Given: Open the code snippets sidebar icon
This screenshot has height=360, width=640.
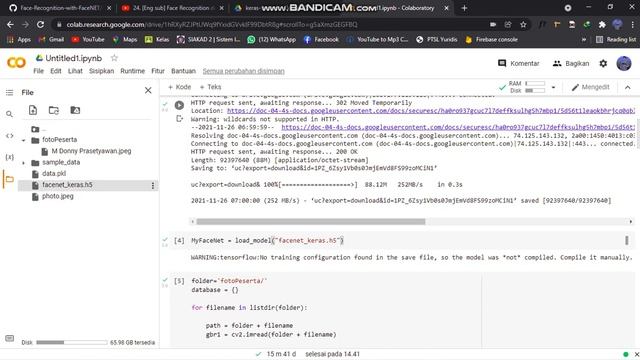Looking at the screenshot, I should pos(9,136).
